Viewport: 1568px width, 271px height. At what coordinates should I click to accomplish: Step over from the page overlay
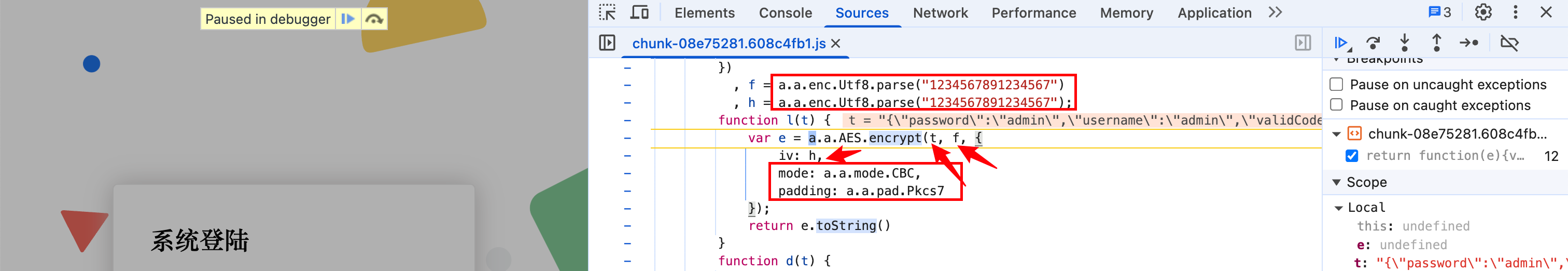[x=374, y=19]
